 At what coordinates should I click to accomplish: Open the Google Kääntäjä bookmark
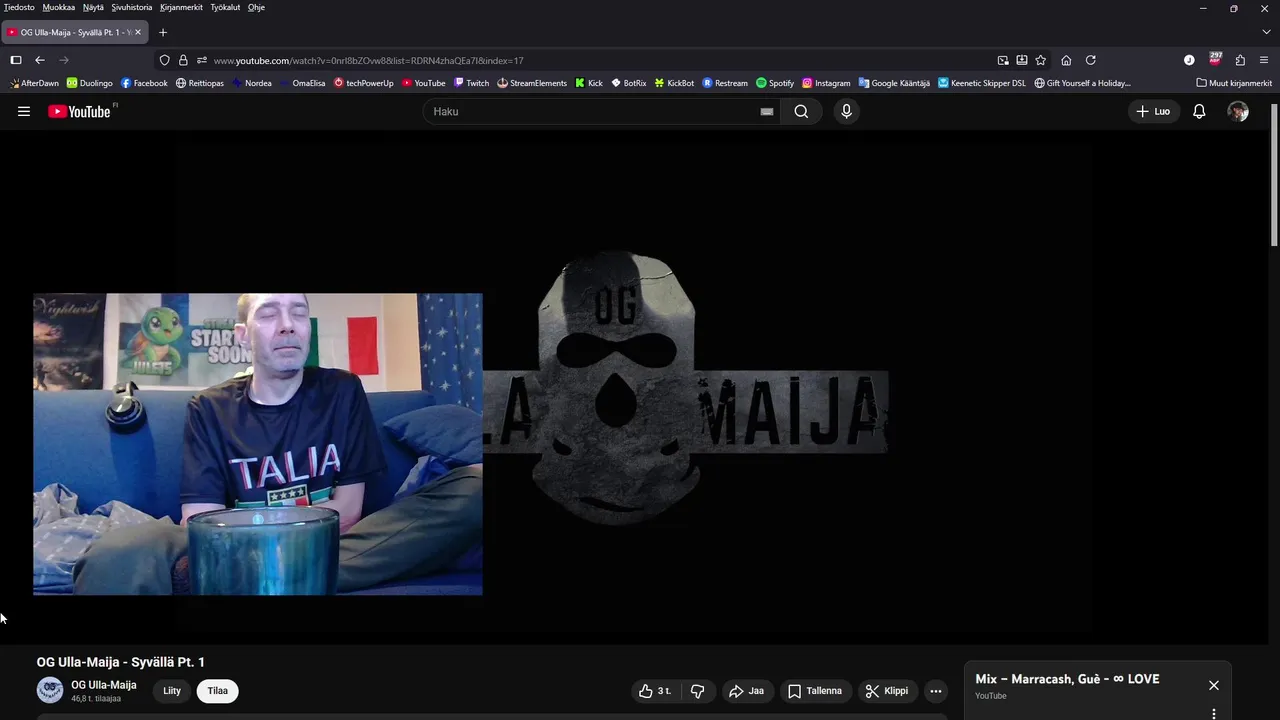click(894, 83)
